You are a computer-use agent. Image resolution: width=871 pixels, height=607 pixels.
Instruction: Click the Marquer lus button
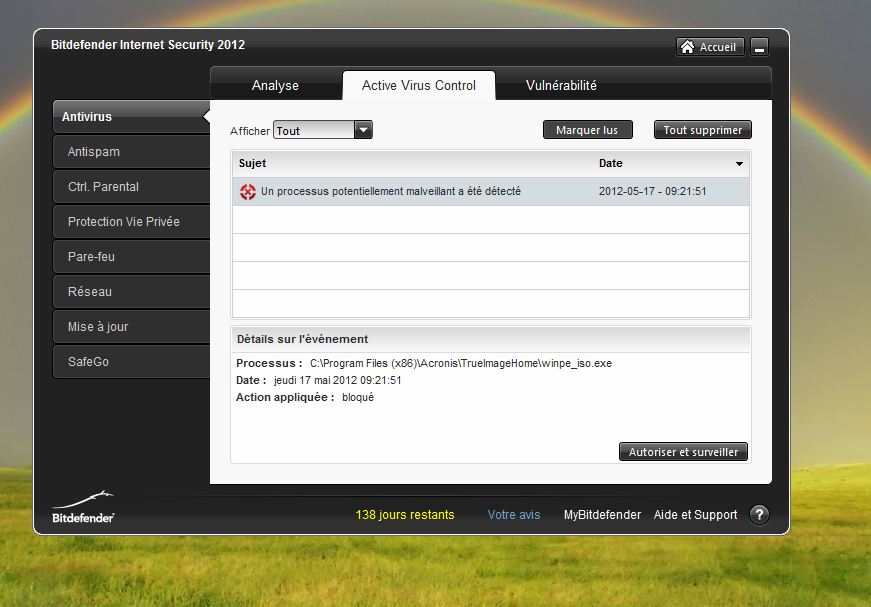587,130
